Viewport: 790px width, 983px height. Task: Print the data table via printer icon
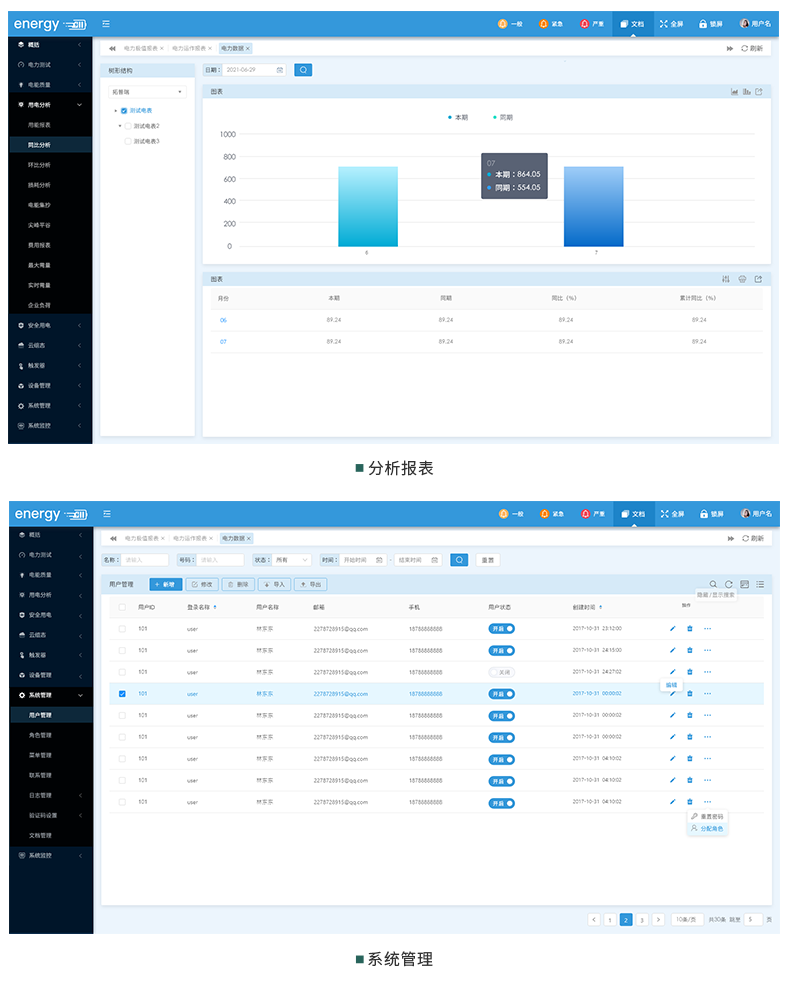[x=742, y=279]
